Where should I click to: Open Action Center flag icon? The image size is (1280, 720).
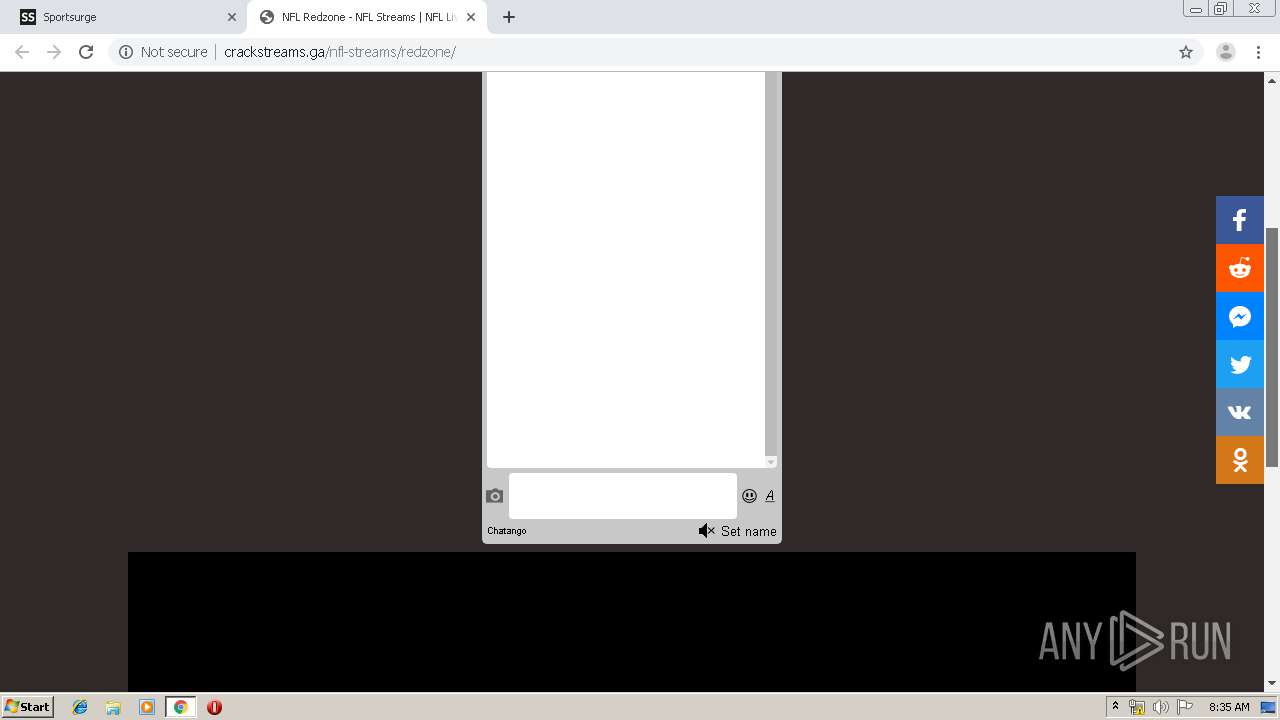(x=1185, y=707)
